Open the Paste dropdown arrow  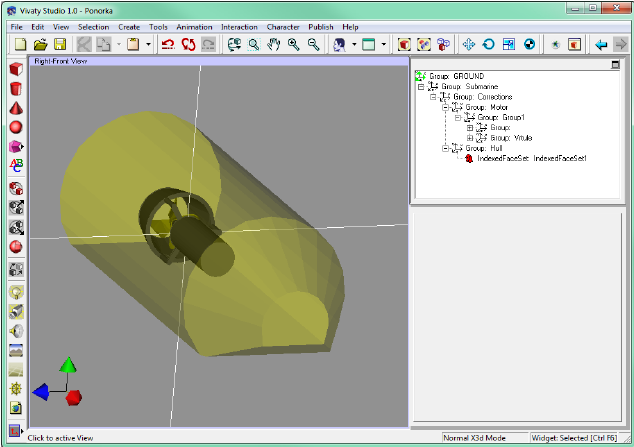(148, 44)
